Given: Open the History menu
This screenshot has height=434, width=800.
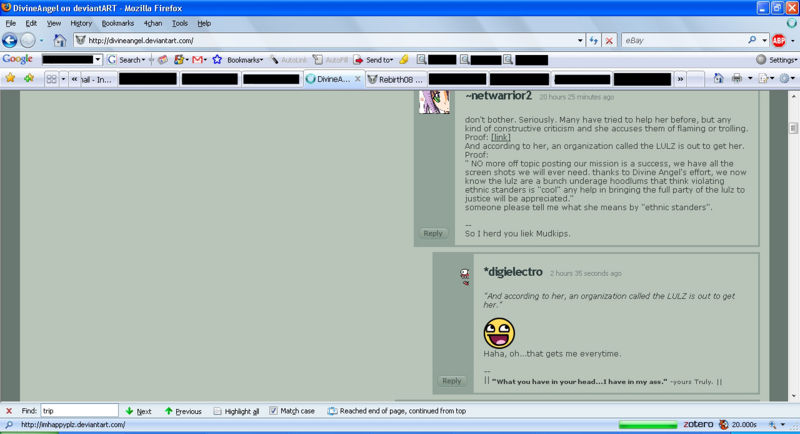Looking at the screenshot, I should pyautogui.click(x=81, y=22).
